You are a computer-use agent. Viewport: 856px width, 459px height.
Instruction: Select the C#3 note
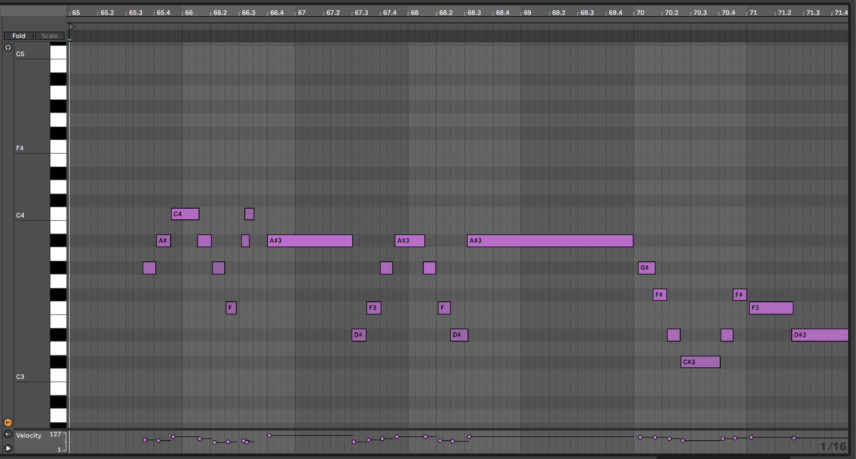(x=700, y=362)
